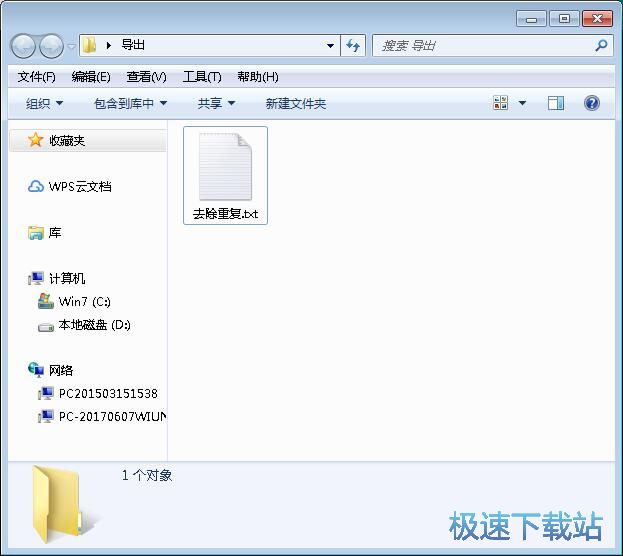Open the 编辑(E) menu
Image resolution: width=623 pixels, height=556 pixels.
91,77
